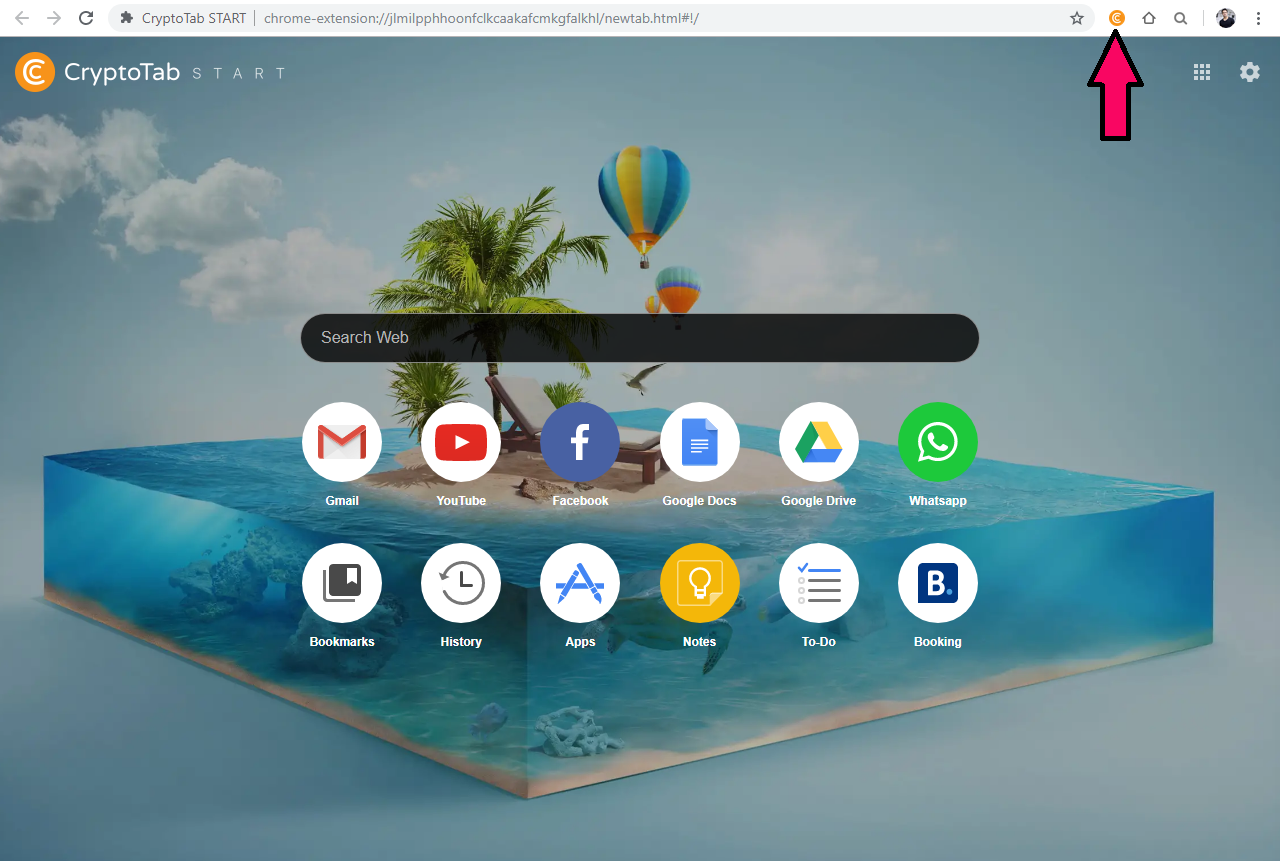1280x861 pixels.
Task: Open the History shortcut icon
Action: [x=461, y=583]
